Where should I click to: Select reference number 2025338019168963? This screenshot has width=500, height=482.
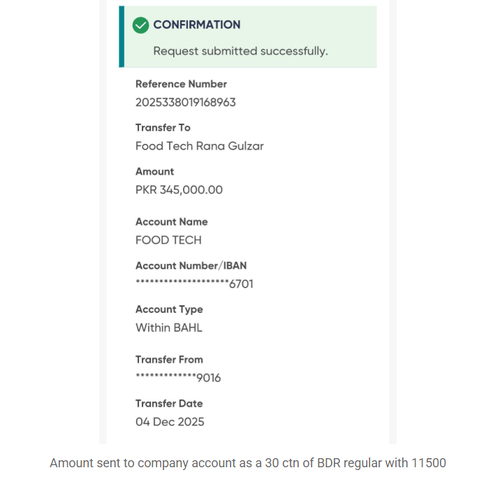coord(186,102)
